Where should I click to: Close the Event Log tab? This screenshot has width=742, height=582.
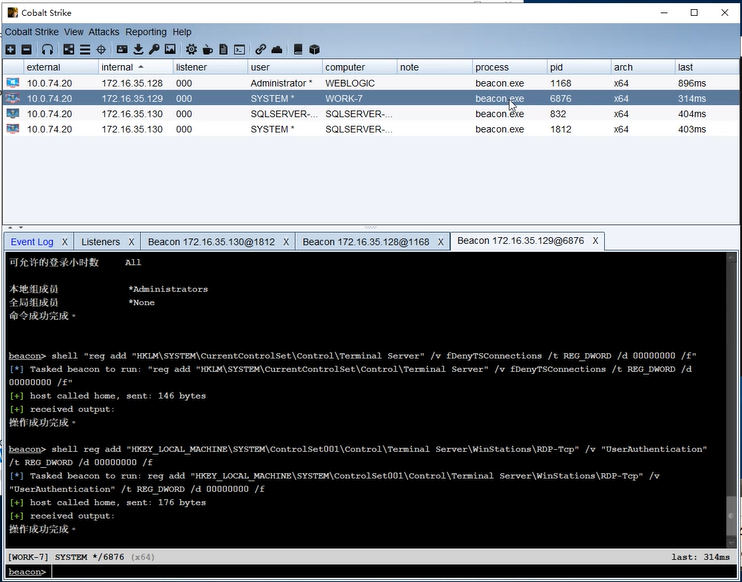[x=65, y=242]
